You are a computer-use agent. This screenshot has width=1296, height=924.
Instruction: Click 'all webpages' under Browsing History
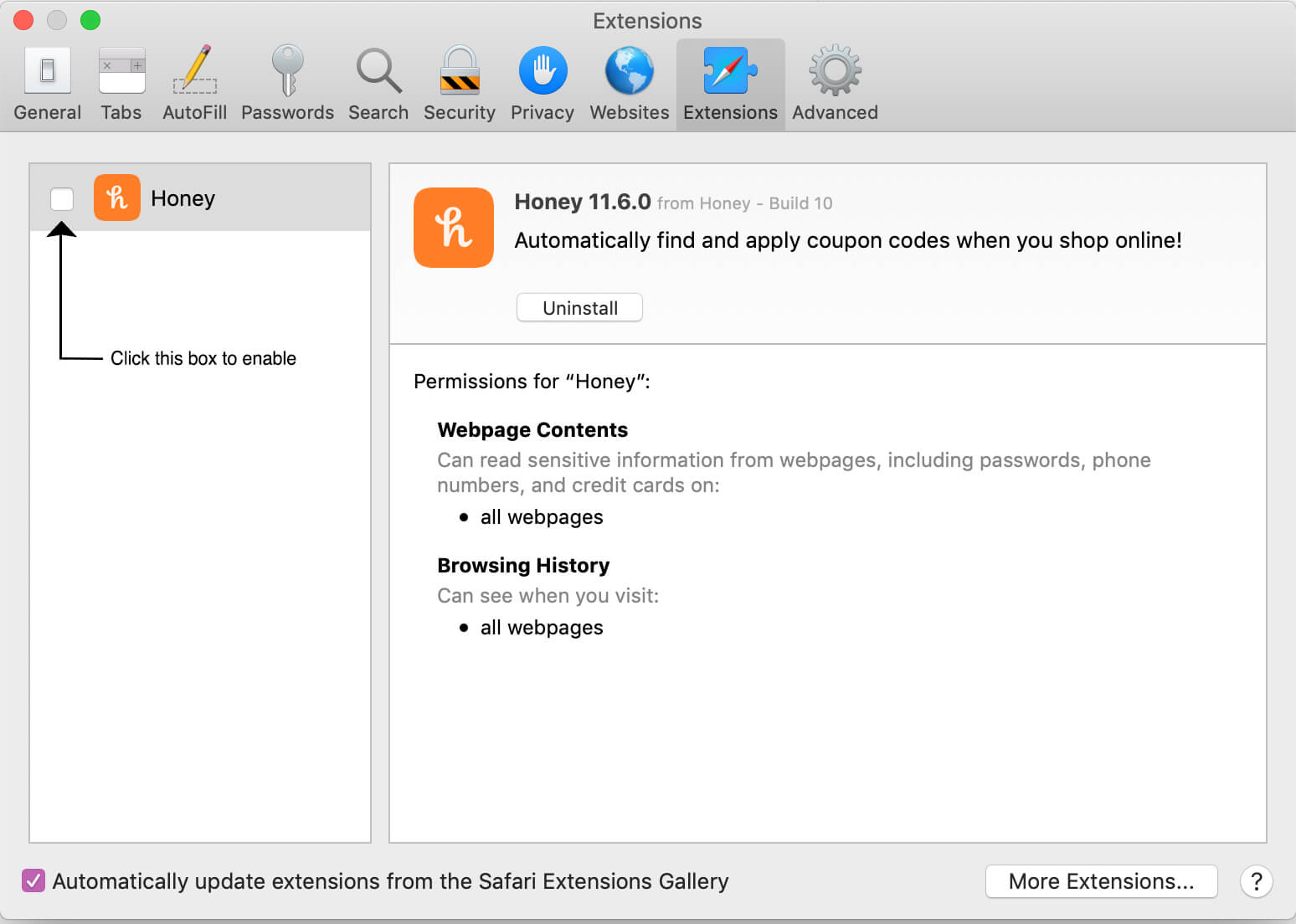click(x=542, y=628)
